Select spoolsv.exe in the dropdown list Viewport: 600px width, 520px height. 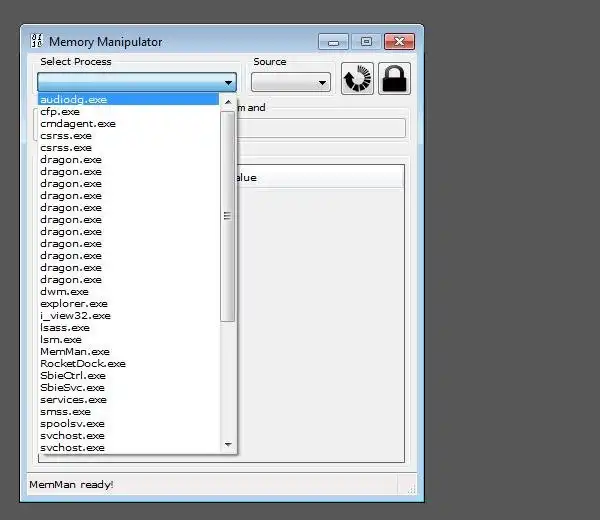tap(128, 424)
